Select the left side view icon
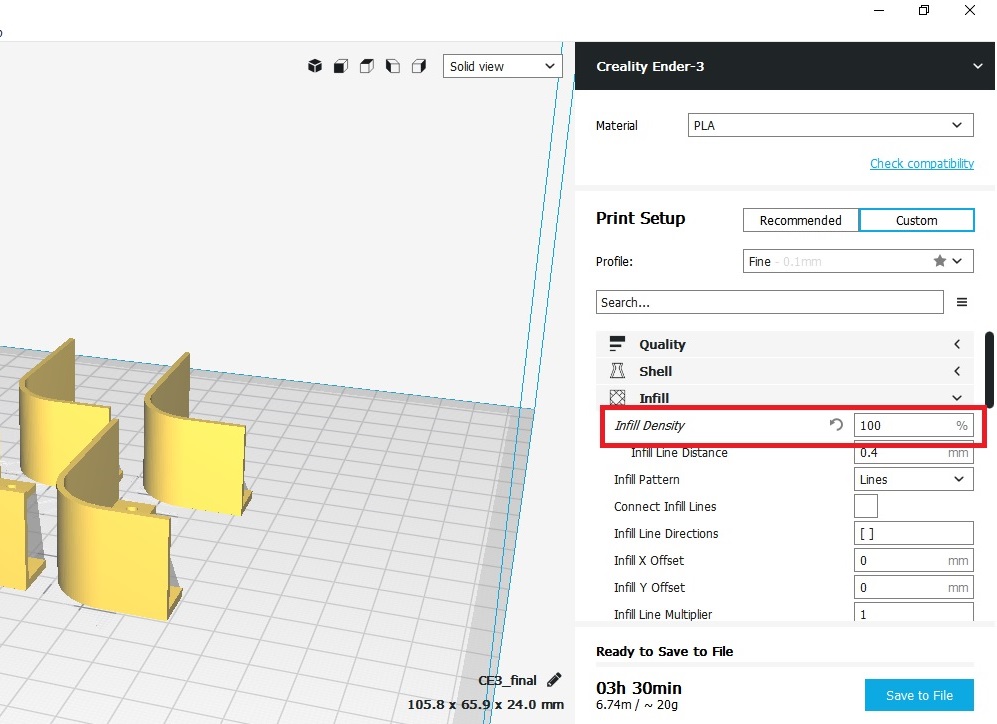Image resolution: width=997 pixels, height=724 pixels. click(393, 65)
